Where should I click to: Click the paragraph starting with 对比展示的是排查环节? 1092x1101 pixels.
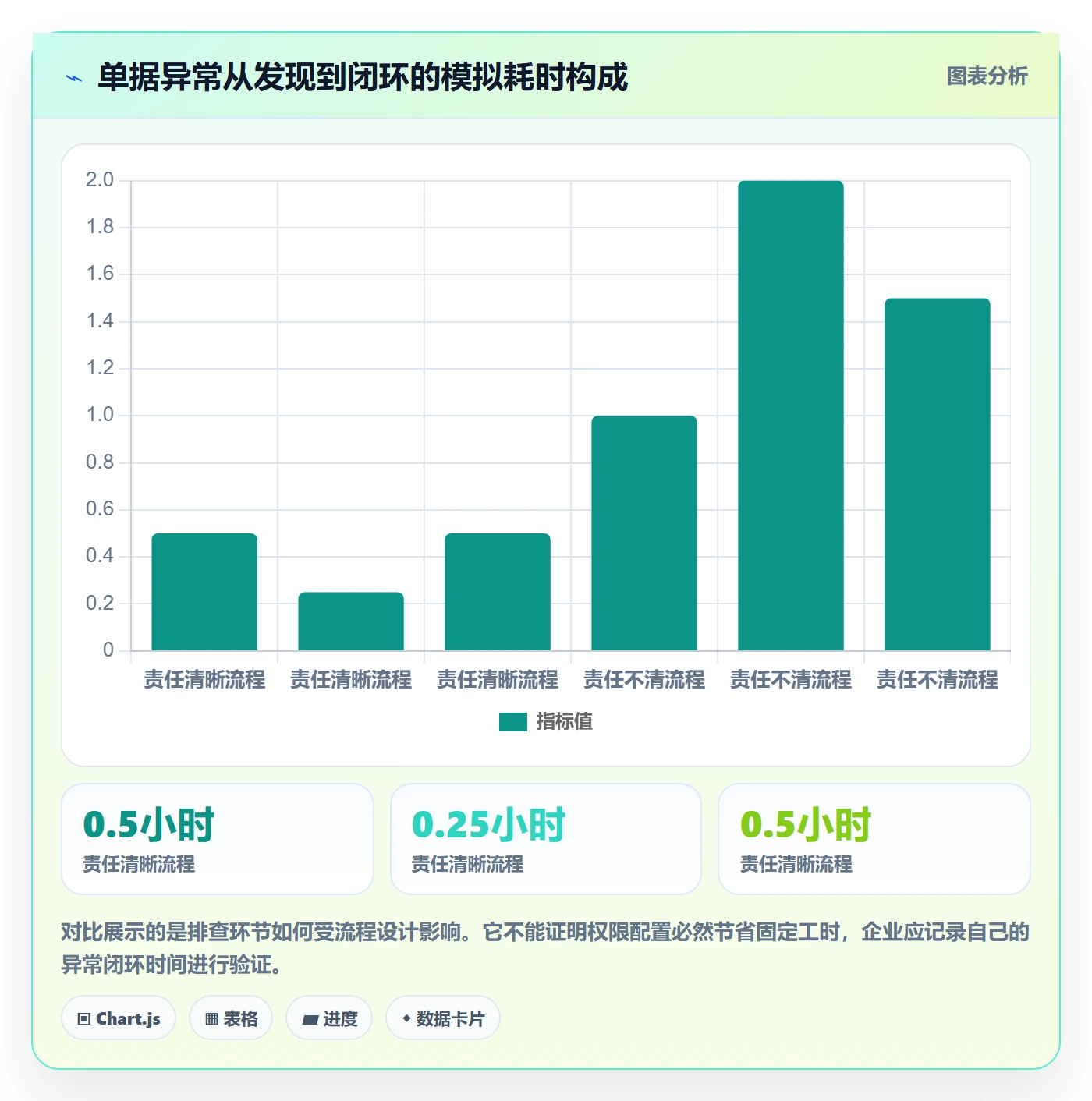pos(545,948)
